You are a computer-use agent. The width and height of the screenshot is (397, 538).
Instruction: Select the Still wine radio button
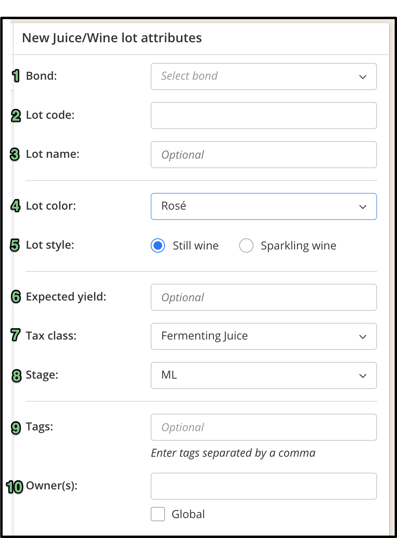(158, 246)
